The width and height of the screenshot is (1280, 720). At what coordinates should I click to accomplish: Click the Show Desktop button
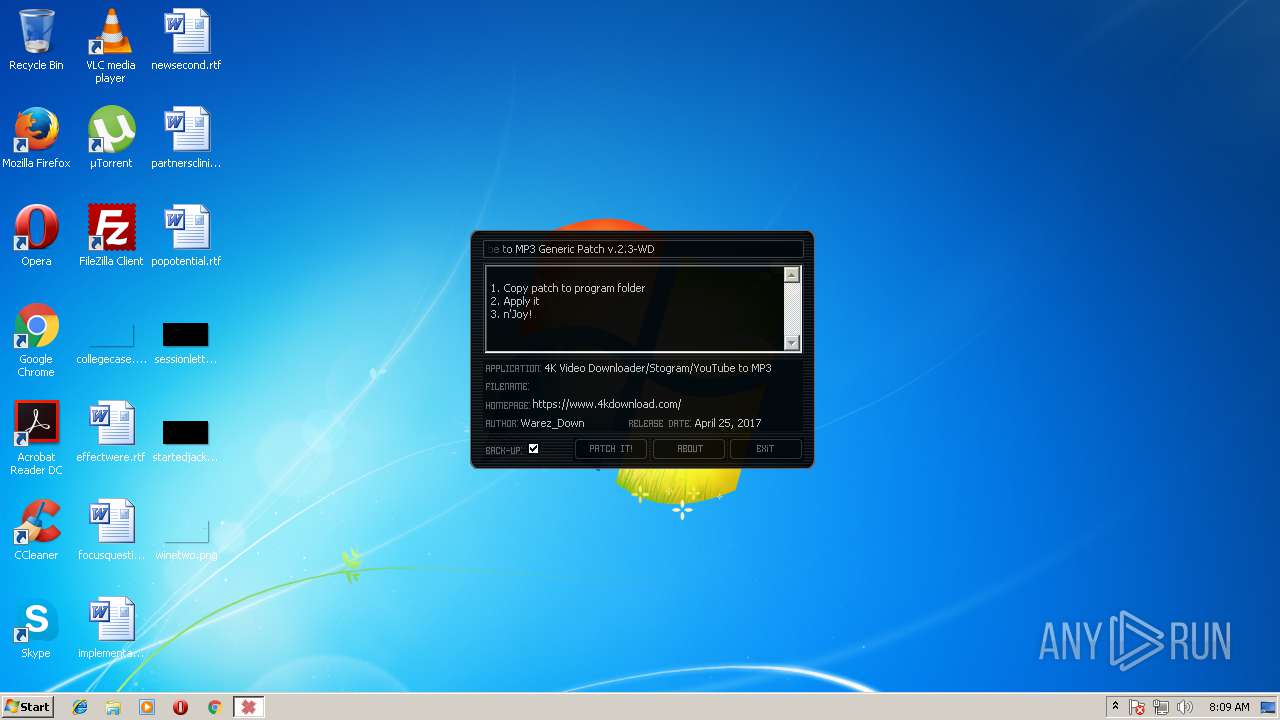point(1270,707)
